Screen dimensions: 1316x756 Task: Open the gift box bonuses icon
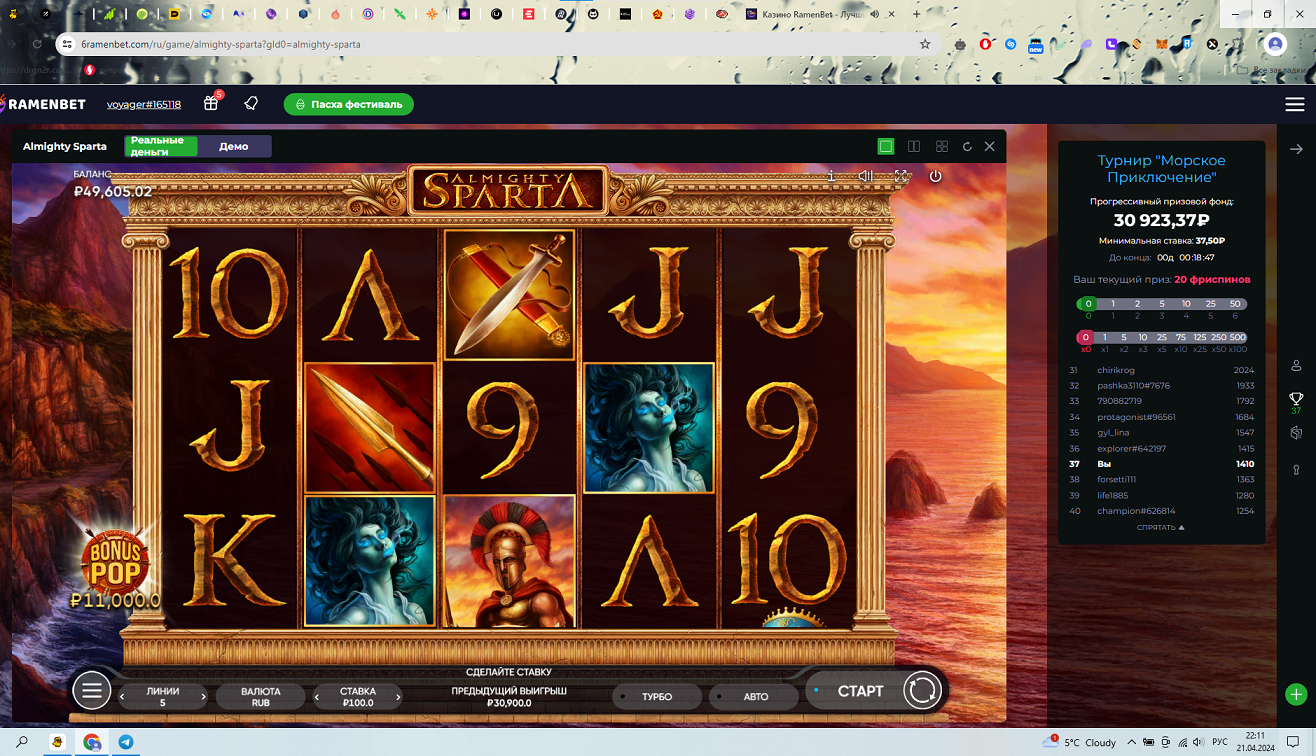point(211,104)
